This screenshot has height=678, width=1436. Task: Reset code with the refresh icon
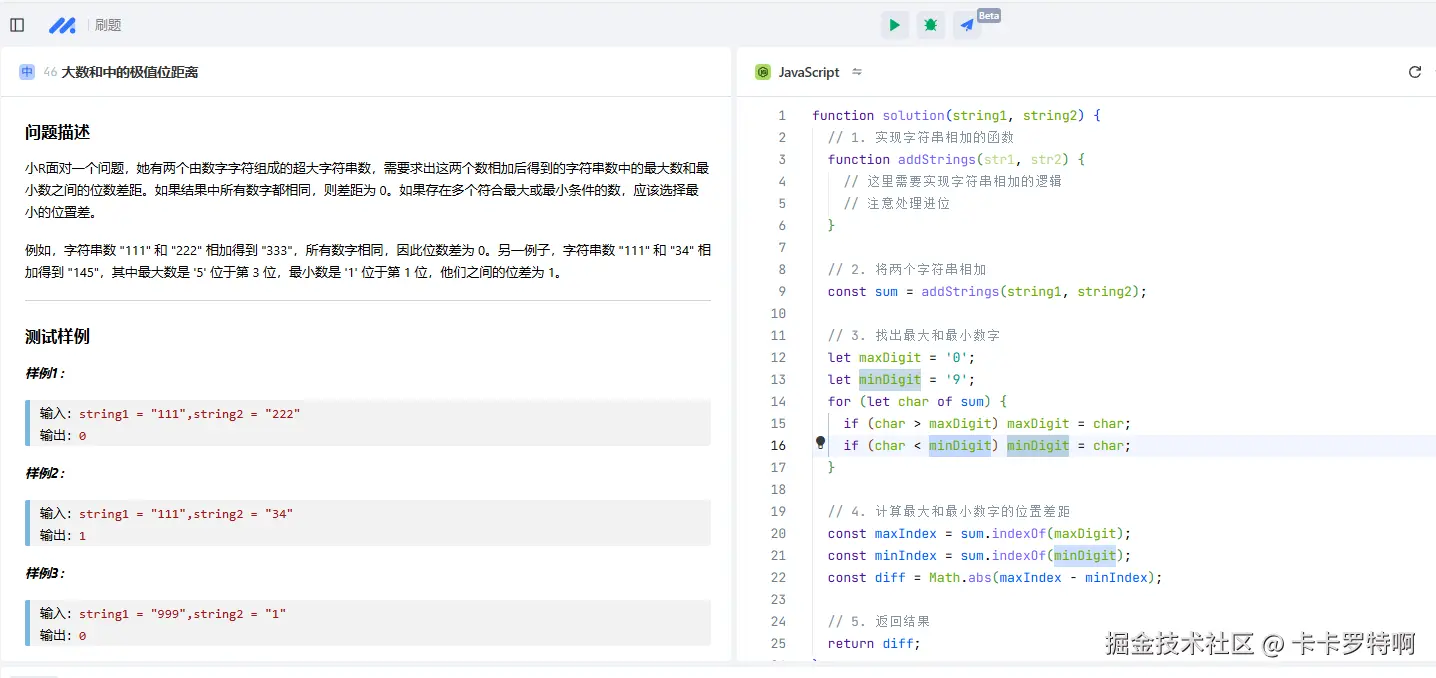tap(1414, 71)
